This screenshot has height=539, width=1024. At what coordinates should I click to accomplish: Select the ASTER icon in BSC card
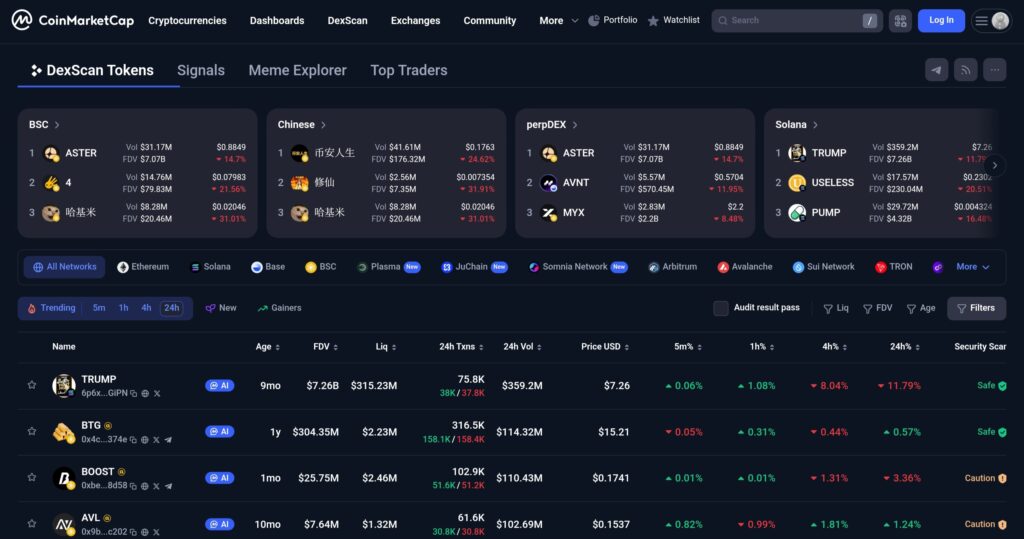[51, 154]
